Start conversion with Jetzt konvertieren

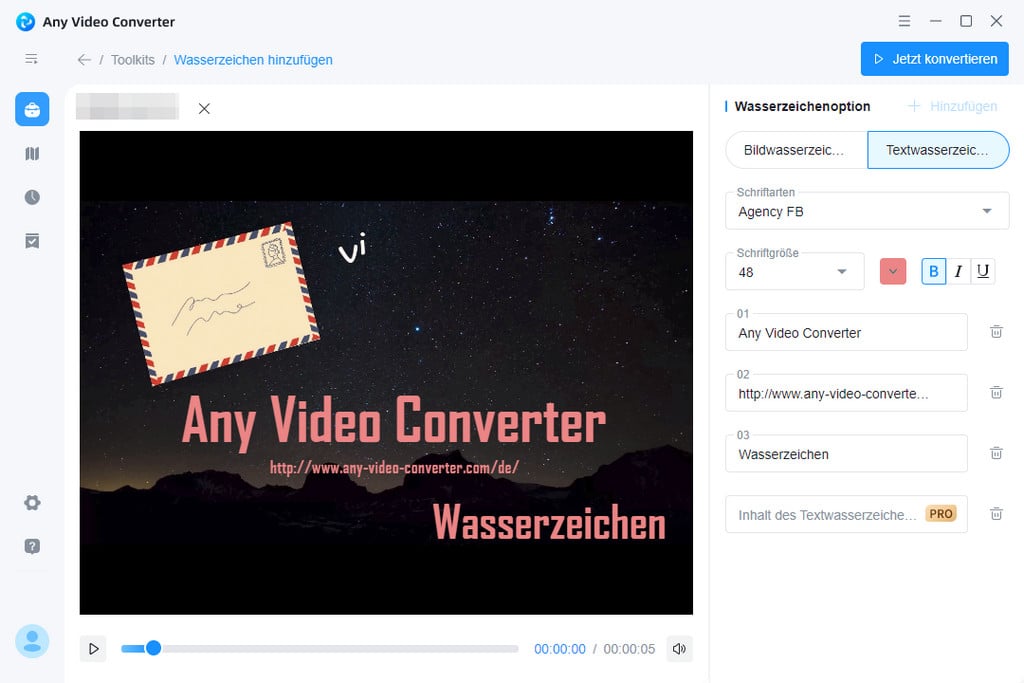coord(935,59)
